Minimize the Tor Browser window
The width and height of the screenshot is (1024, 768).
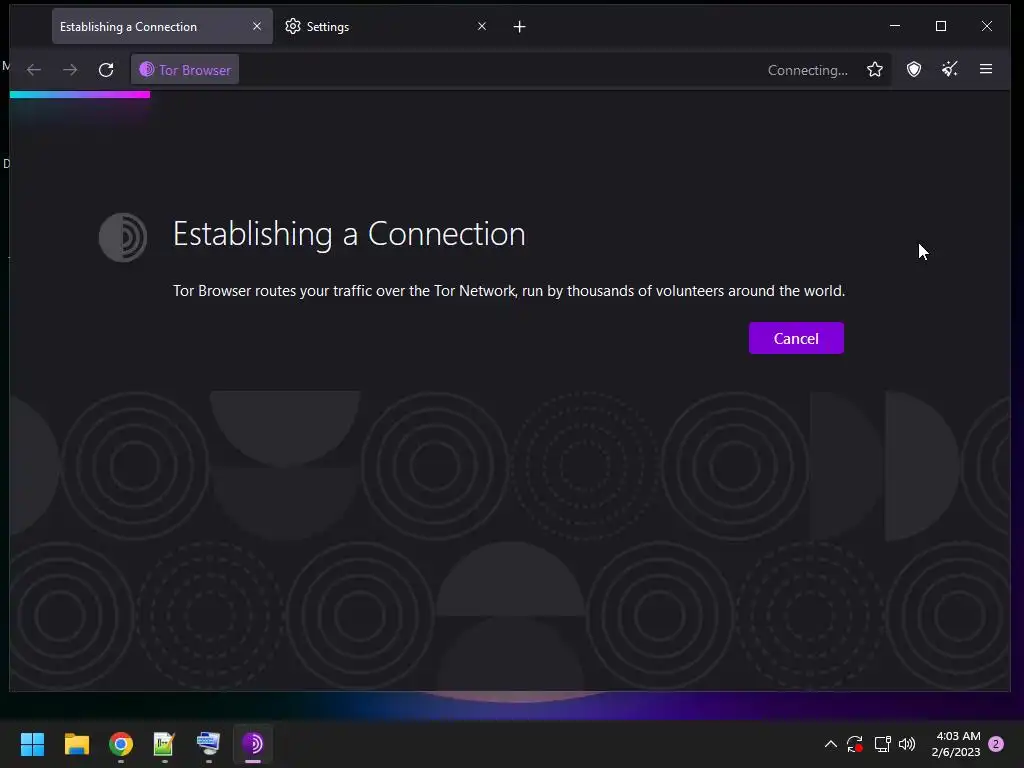pos(895,26)
